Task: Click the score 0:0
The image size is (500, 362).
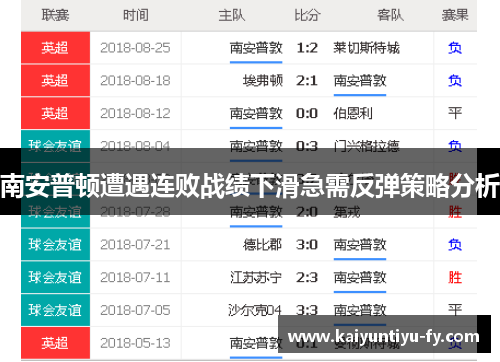Action: click(307, 113)
